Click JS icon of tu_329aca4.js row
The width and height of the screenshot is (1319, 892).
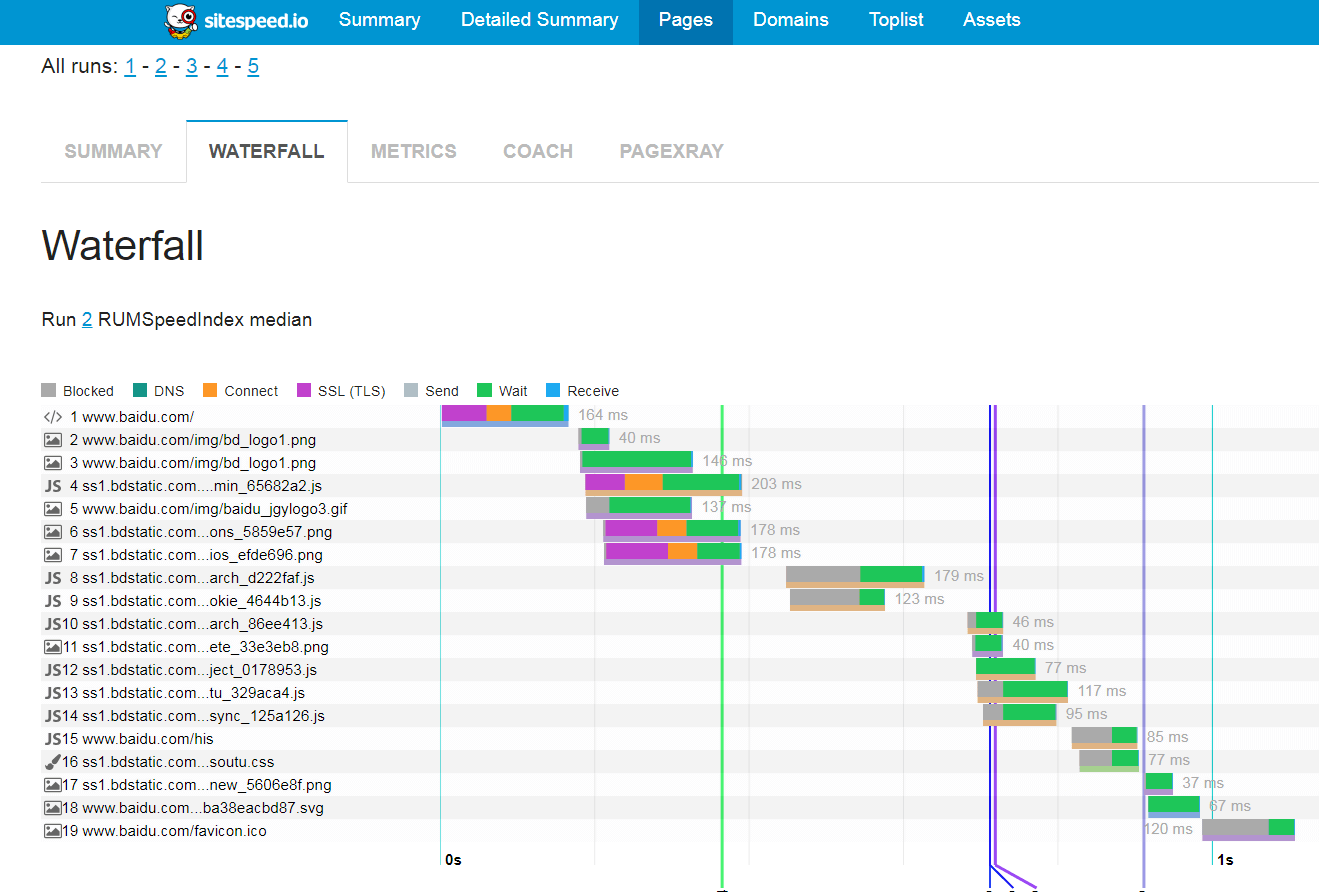click(53, 693)
